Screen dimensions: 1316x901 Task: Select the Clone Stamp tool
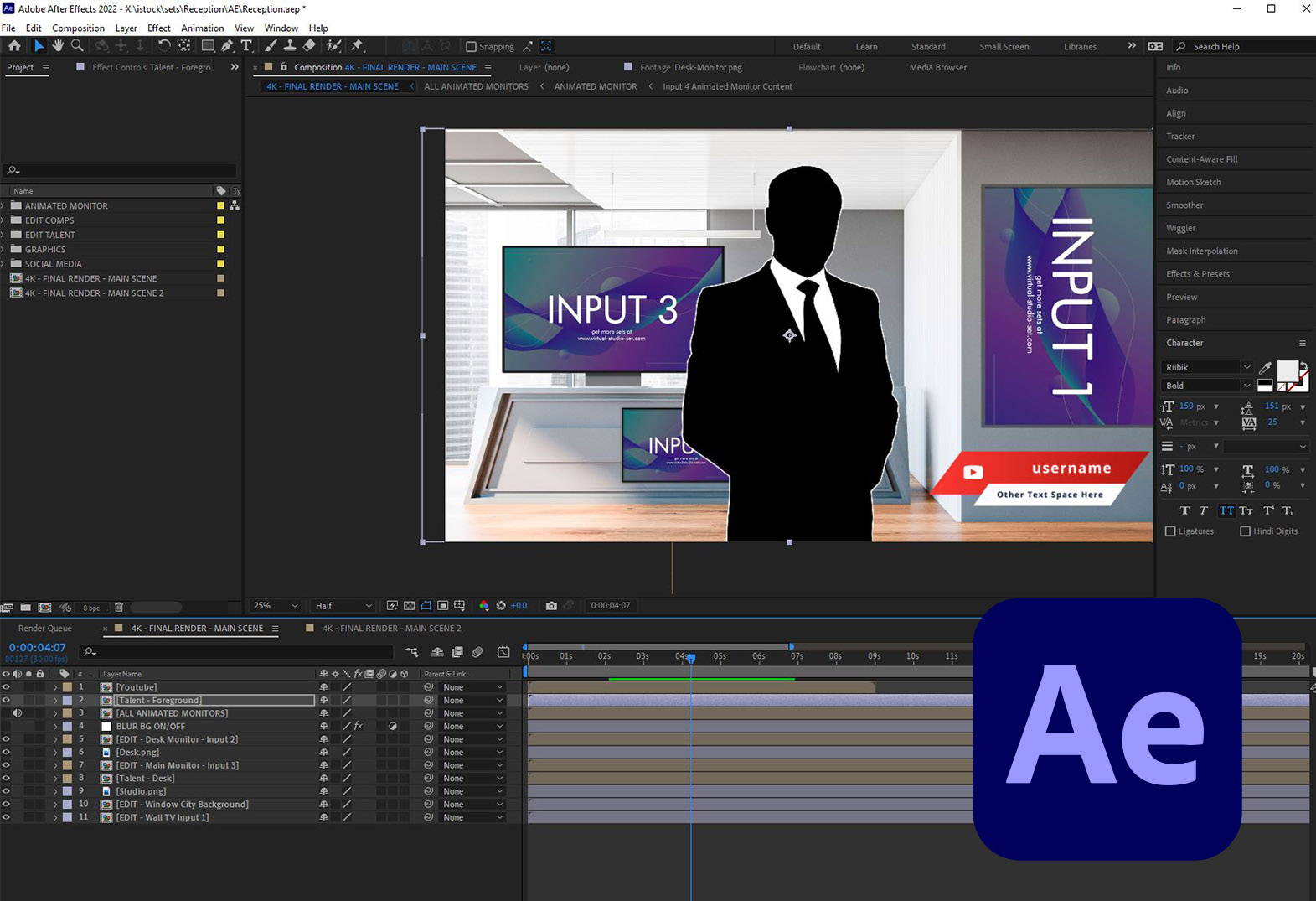click(x=290, y=46)
